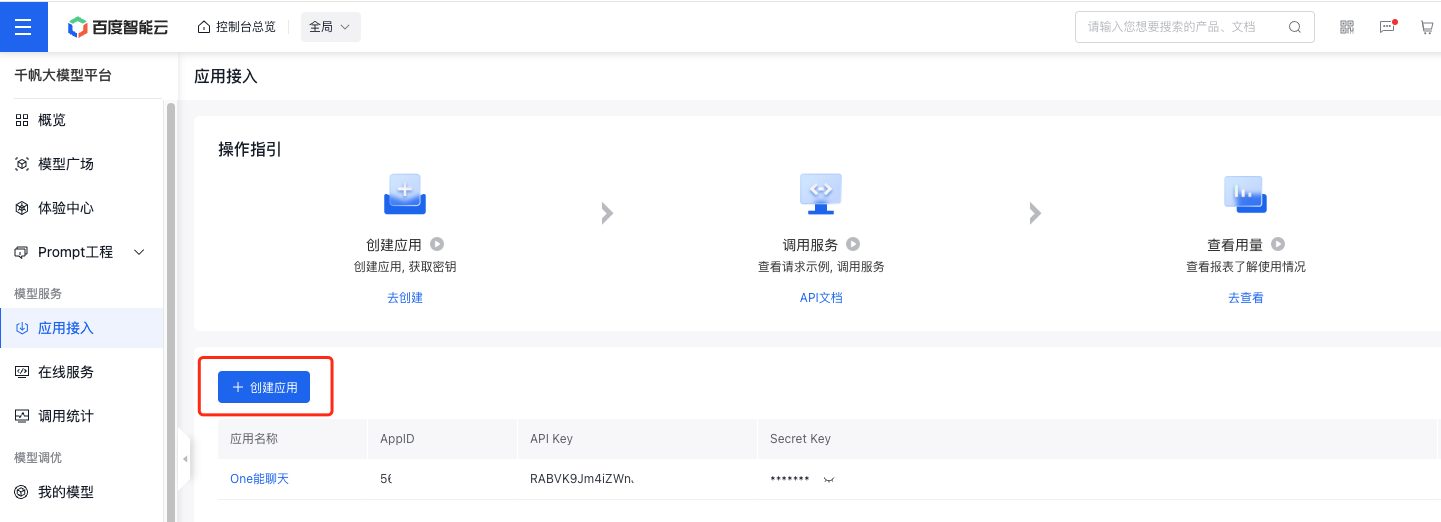The image size is (1441, 522).
Task: Open the 去查看 link
Action: pyautogui.click(x=1246, y=298)
